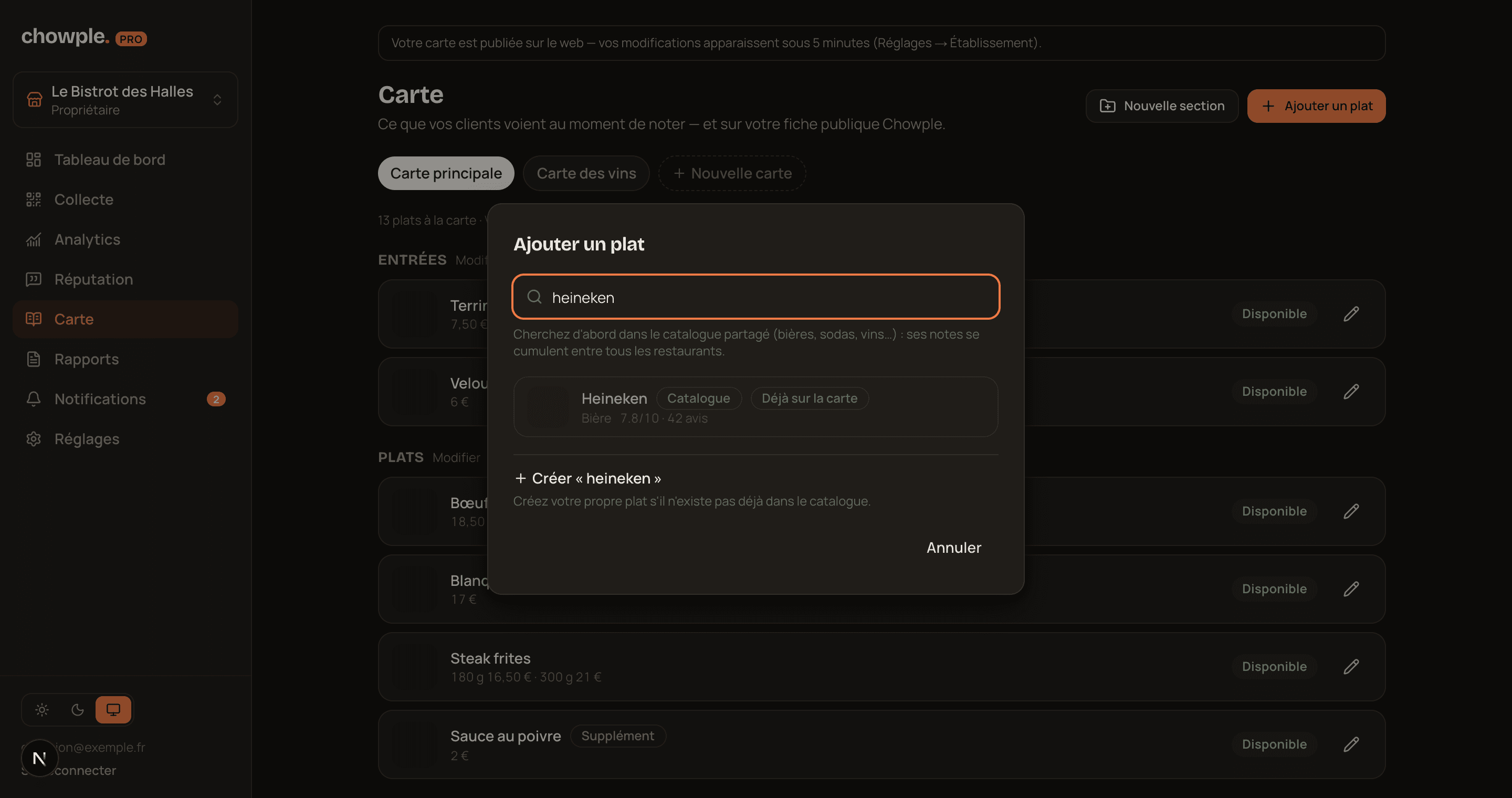Viewport: 1512px width, 798px height.
Task: Click the Steak frites dish name
Action: (490, 658)
